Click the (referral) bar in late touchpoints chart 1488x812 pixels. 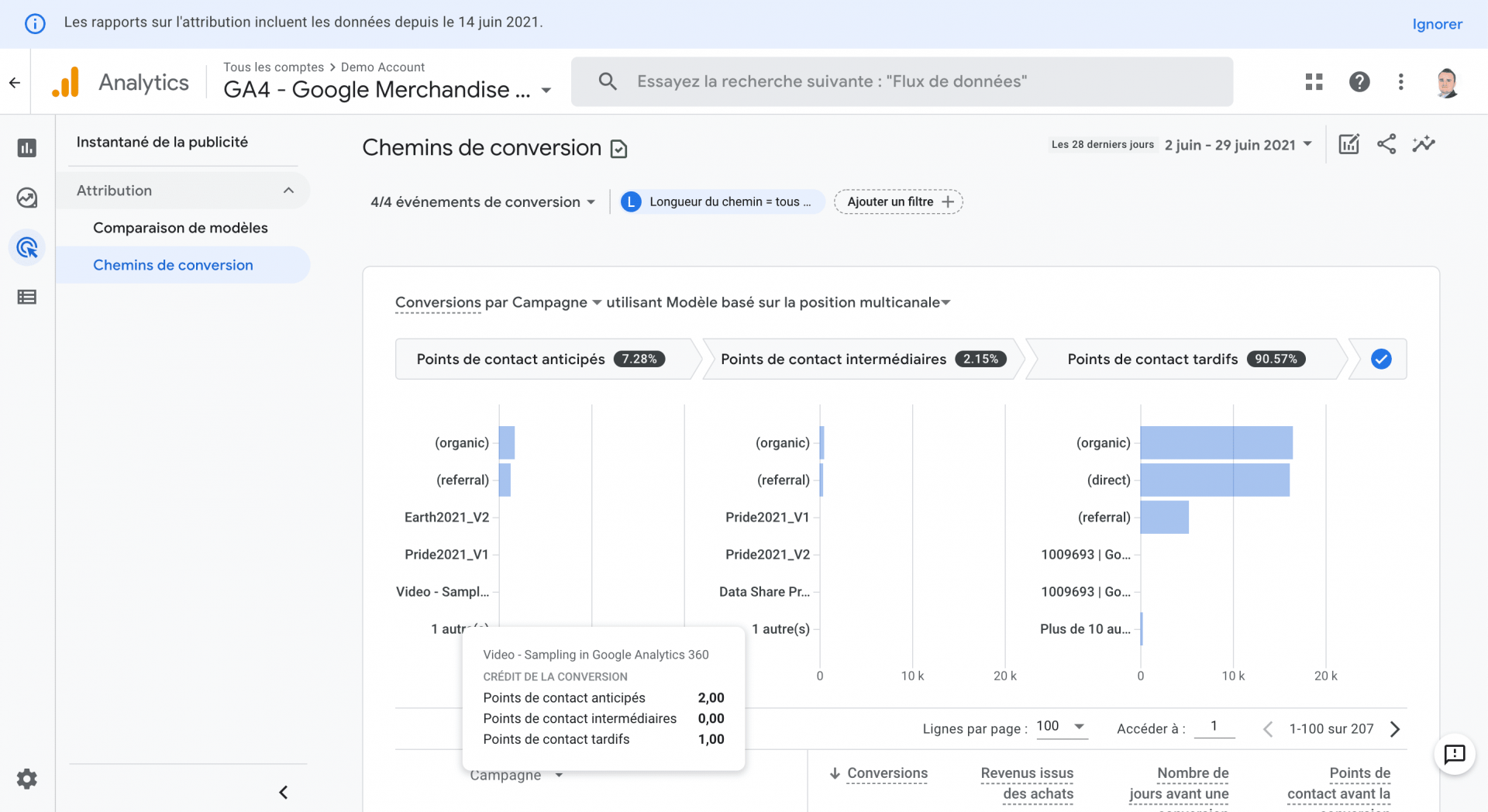1164,517
